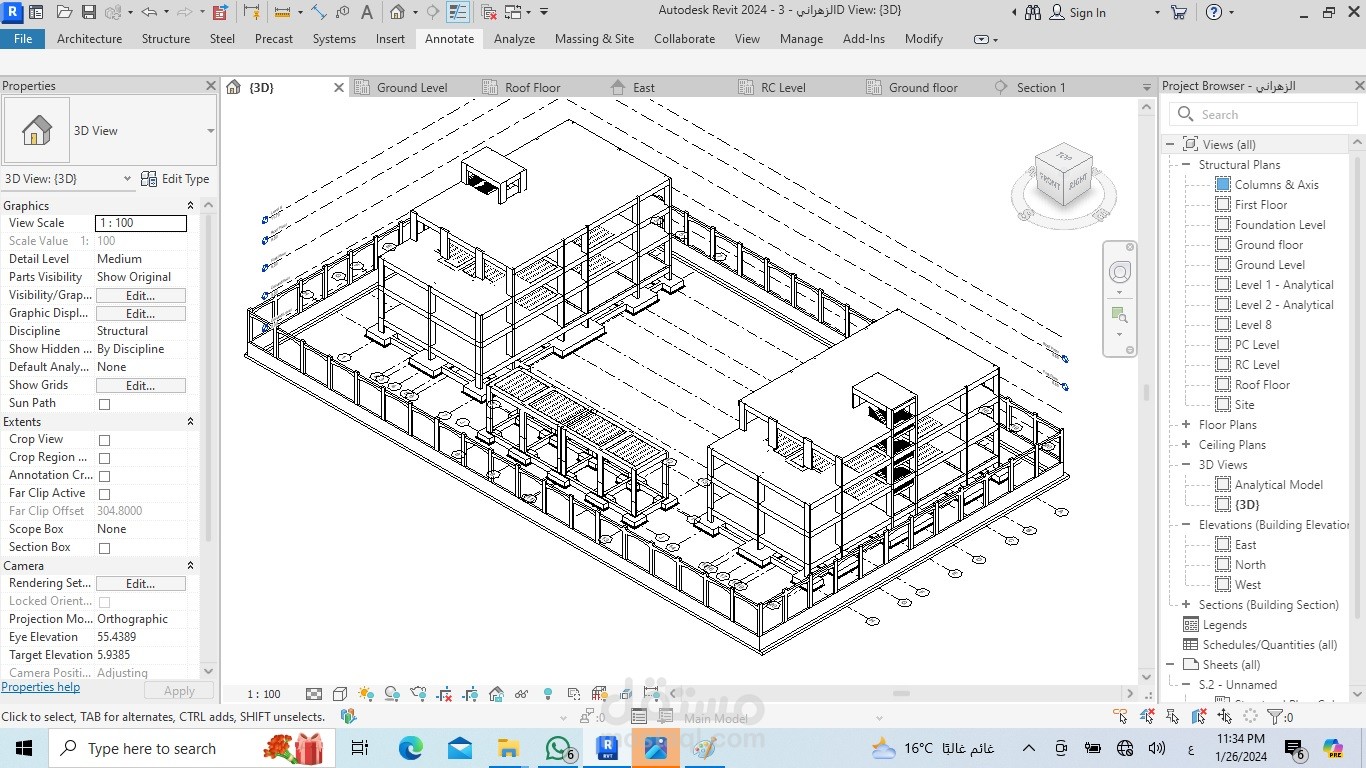
Task: Click Temporary Hide/Isolate glasses icon
Action: point(521,694)
